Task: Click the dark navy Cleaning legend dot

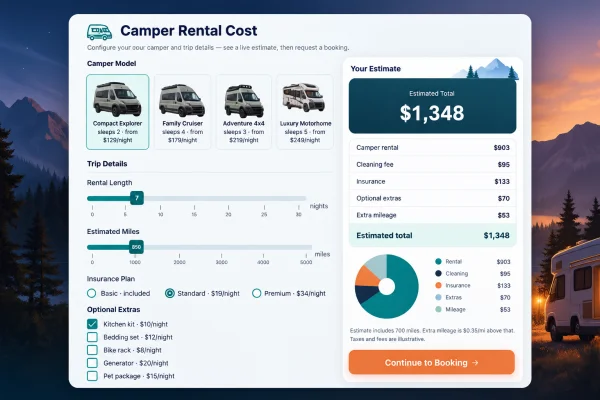Action: tap(439, 273)
